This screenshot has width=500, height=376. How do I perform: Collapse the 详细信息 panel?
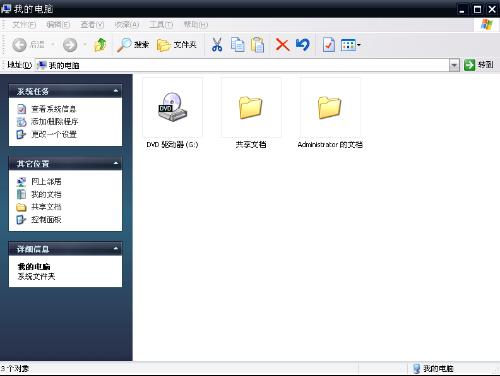[x=116, y=249]
